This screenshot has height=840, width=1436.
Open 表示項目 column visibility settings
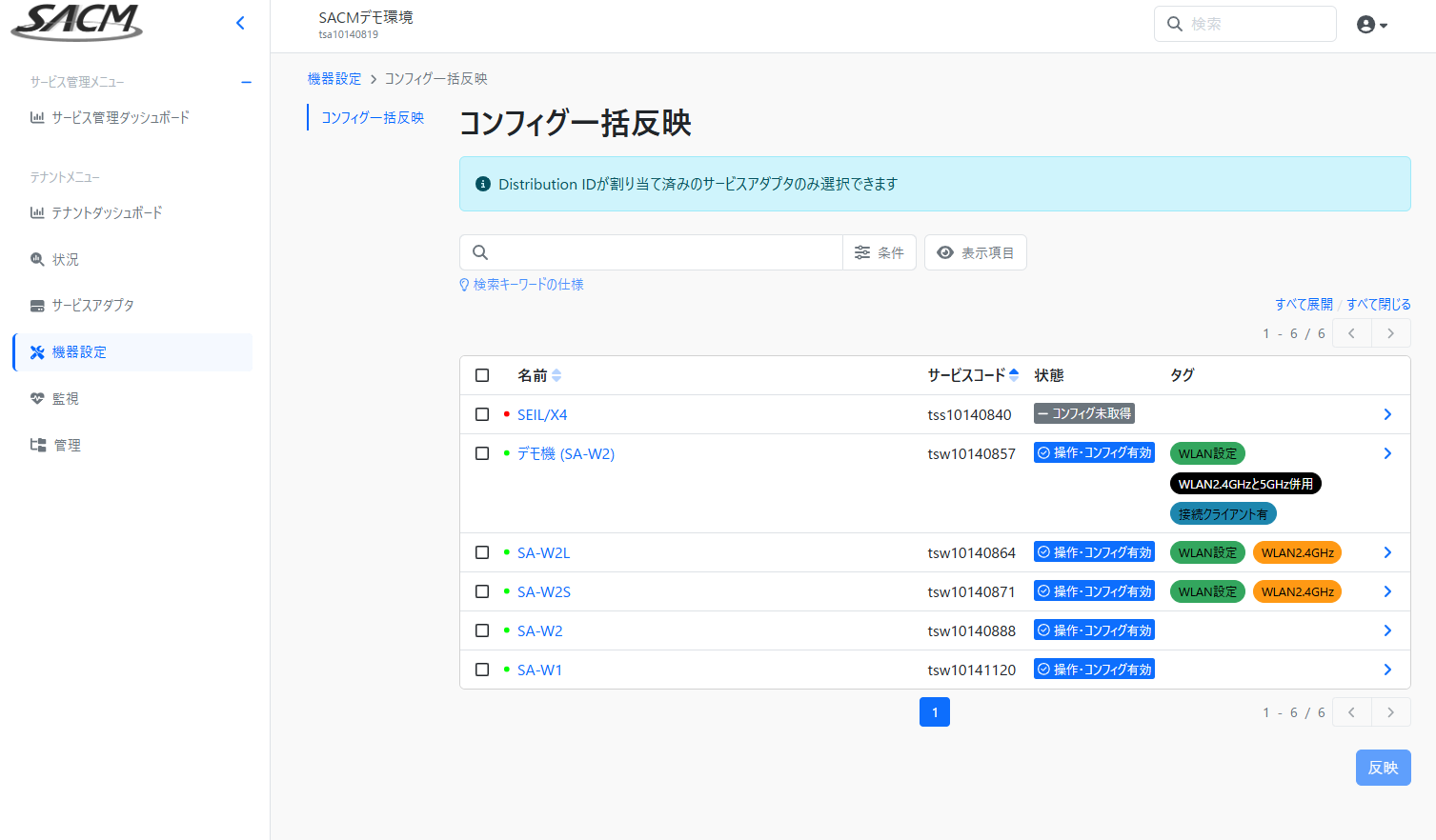pos(976,252)
